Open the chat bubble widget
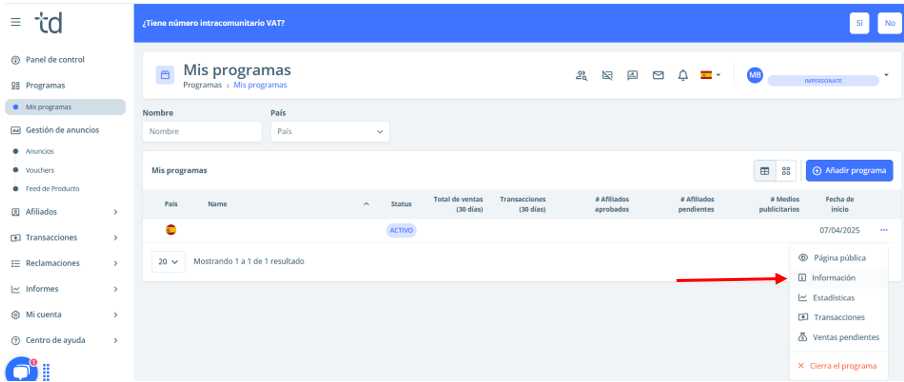 tap(21, 370)
